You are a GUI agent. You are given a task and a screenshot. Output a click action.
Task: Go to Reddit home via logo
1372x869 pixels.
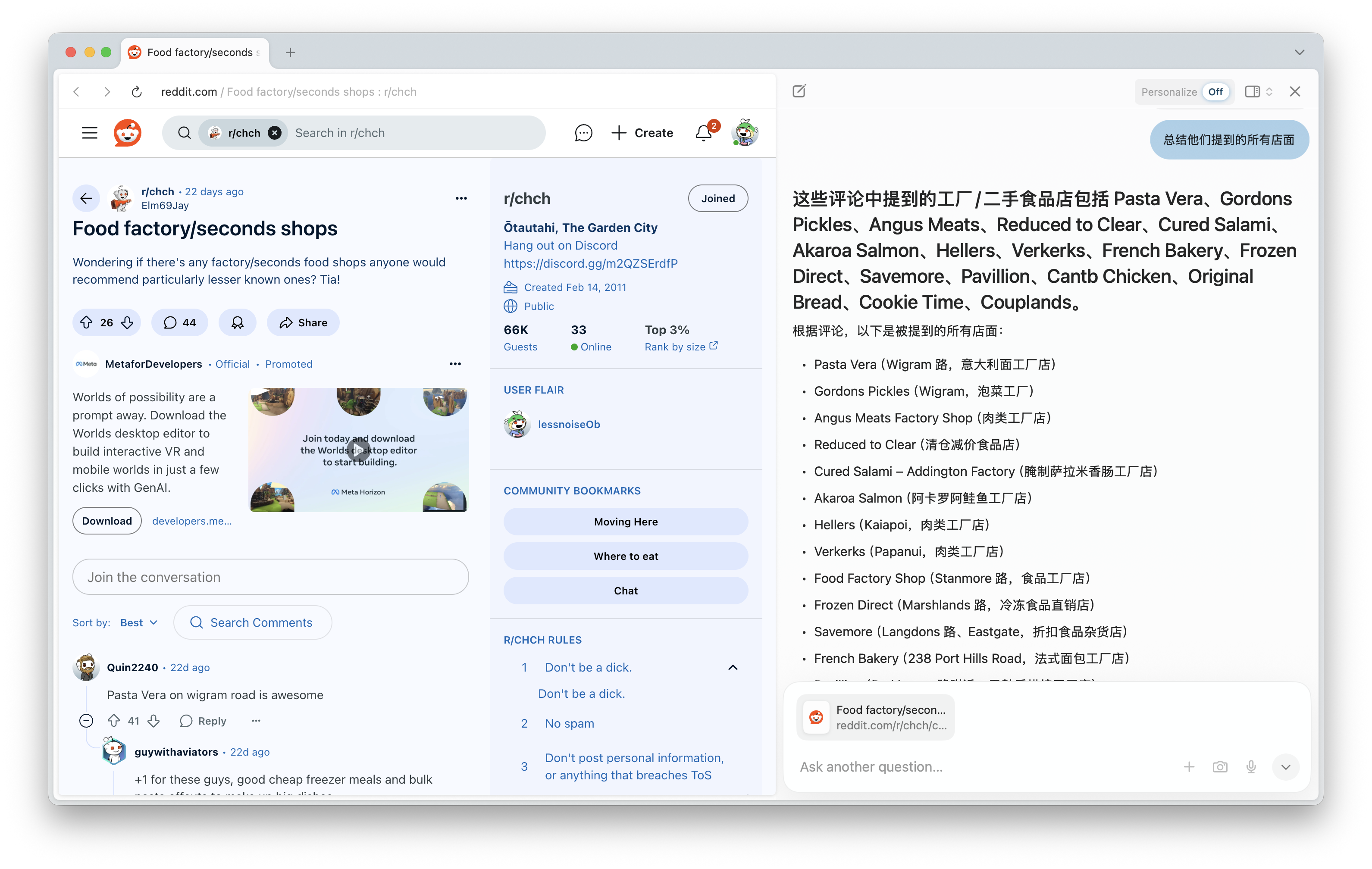click(x=128, y=133)
